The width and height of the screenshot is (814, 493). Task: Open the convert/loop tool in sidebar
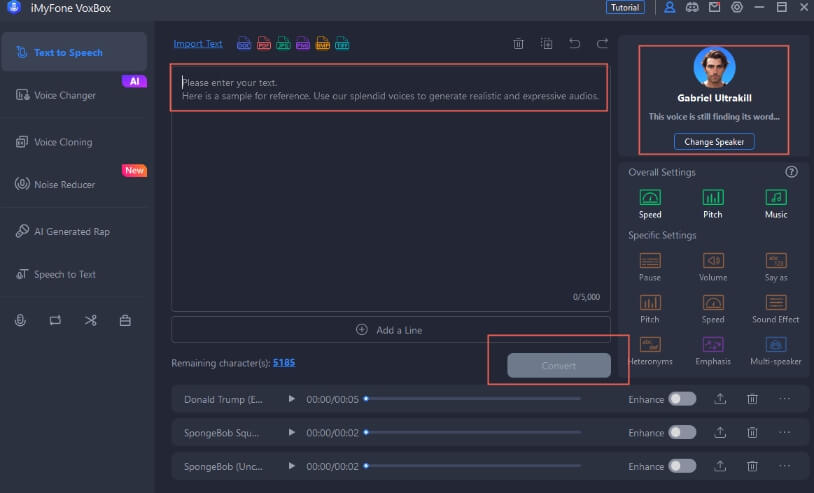point(55,320)
